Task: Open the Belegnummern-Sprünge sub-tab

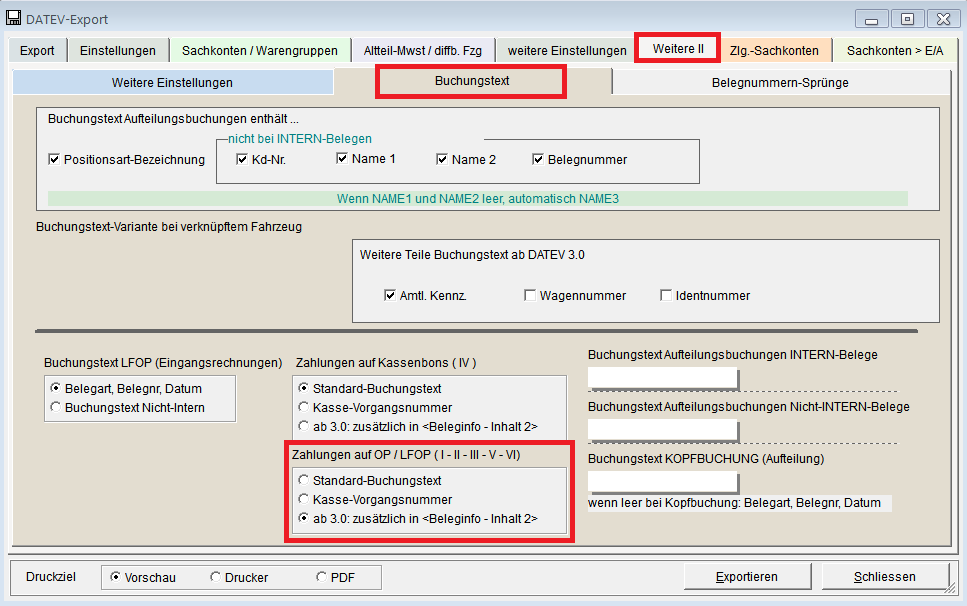Action: point(780,83)
